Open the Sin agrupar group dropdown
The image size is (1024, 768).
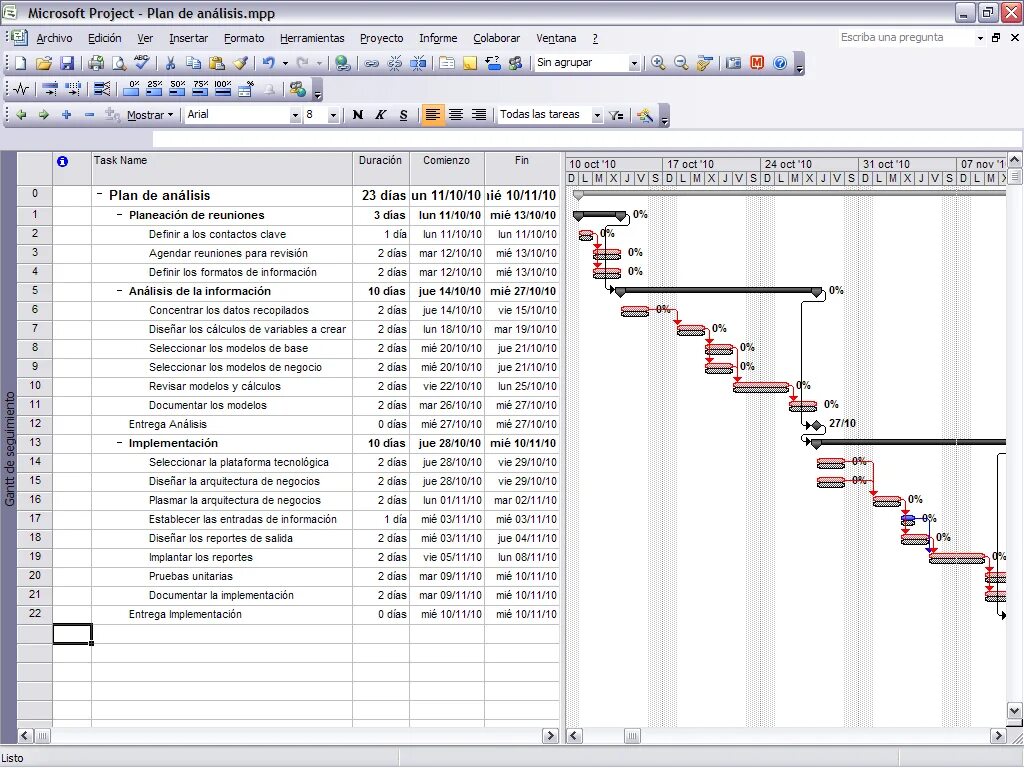pyautogui.click(x=634, y=63)
